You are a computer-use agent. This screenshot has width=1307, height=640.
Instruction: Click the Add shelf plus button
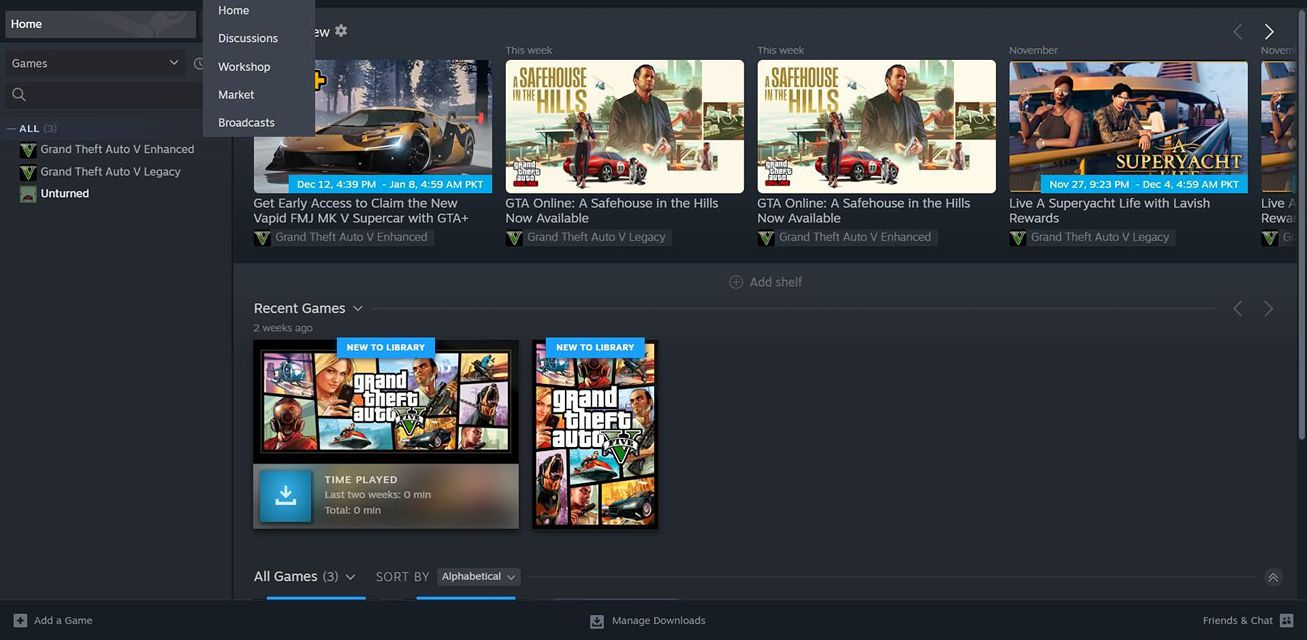[x=736, y=282]
